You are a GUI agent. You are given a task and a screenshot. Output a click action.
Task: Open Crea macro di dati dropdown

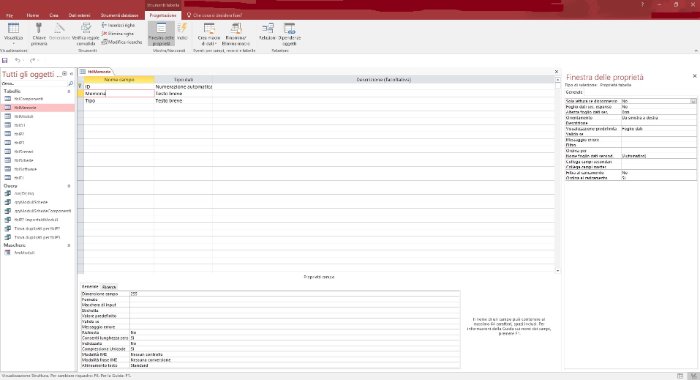click(209, 33)
